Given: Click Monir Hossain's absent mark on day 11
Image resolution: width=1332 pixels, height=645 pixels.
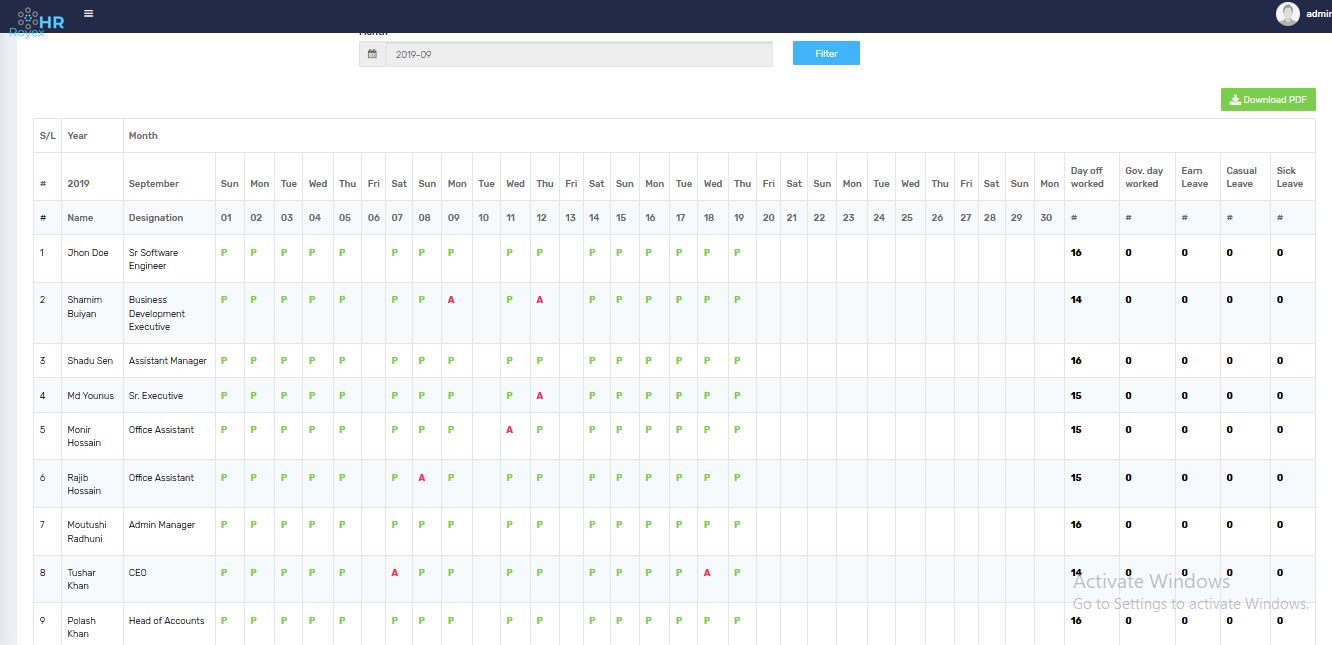Looking at the screenshot, I should click(x=510, y=430).
